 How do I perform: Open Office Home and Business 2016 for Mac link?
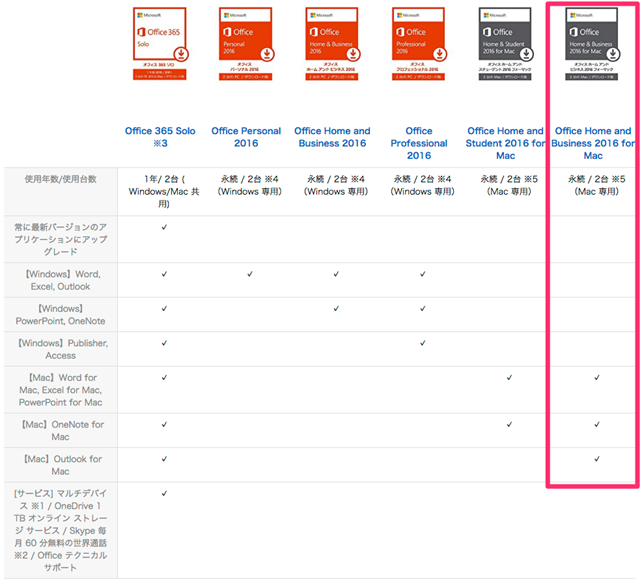point(593,143)
